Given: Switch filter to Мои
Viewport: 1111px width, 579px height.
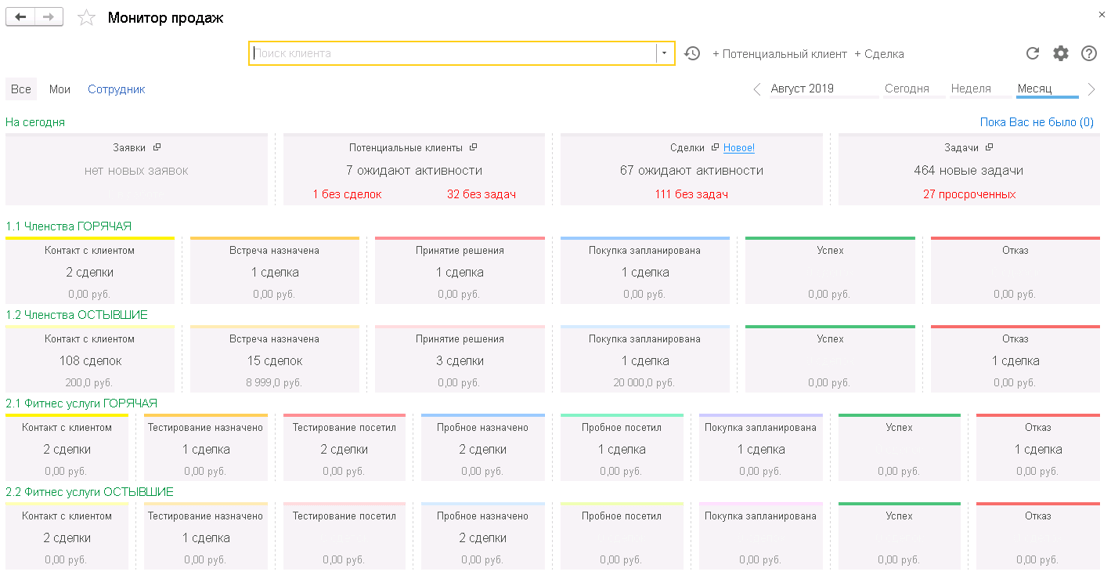Looking at the screenshot, I should point(60,89).
